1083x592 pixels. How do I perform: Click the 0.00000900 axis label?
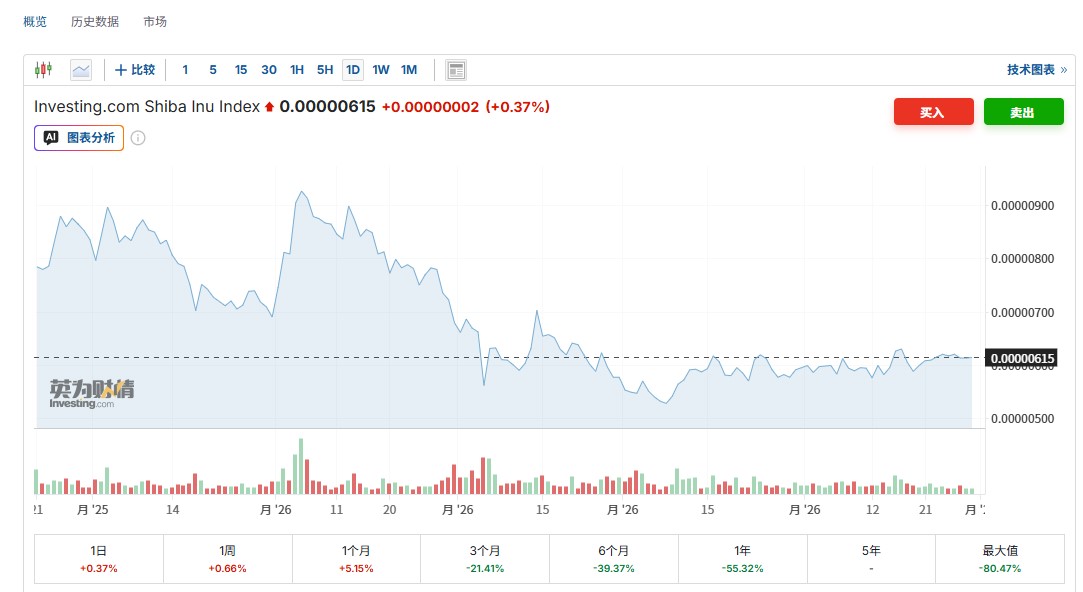click(x=1022, y=206)
